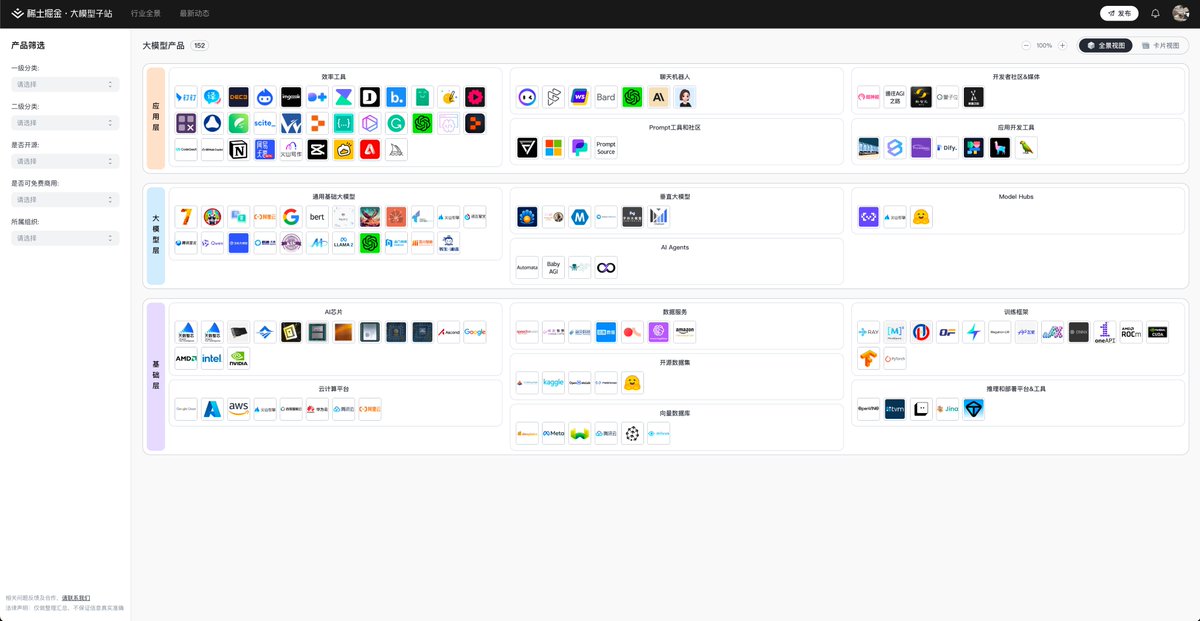Open the Grammarly green G icon
Screen dimensions: 1200x621
click(396, 124)
